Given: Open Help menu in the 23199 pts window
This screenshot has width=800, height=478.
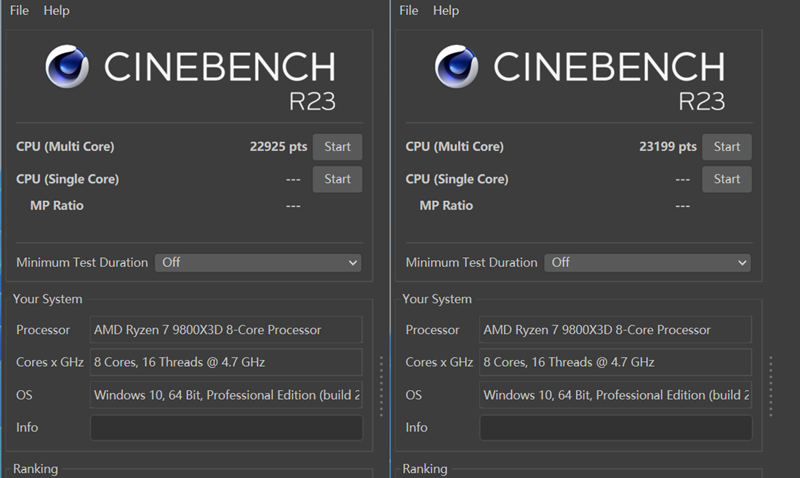Looking at the screenshot, I should 446,10.
